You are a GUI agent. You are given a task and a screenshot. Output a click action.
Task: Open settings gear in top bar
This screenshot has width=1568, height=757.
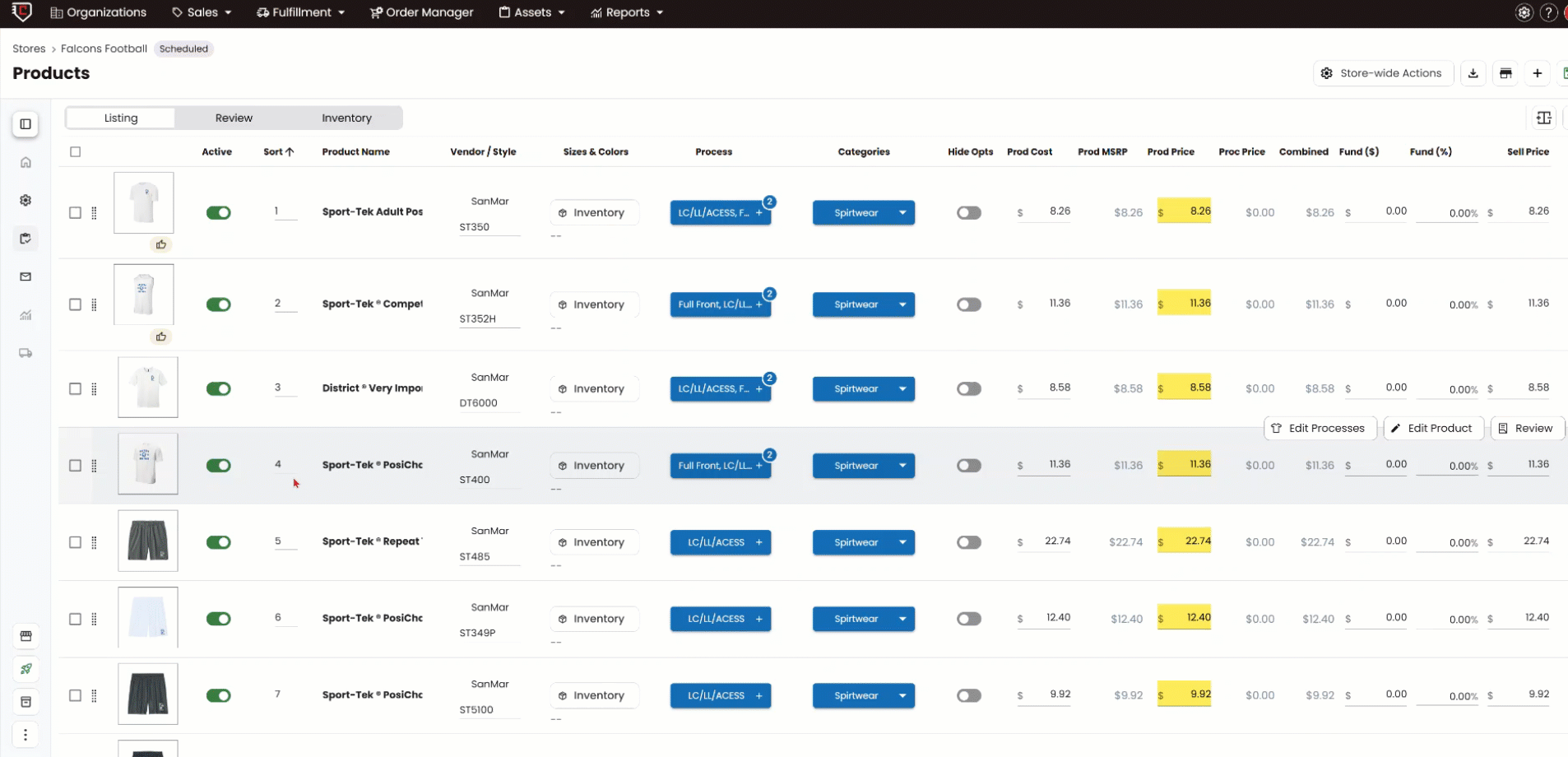click(x=1524, y=12)
